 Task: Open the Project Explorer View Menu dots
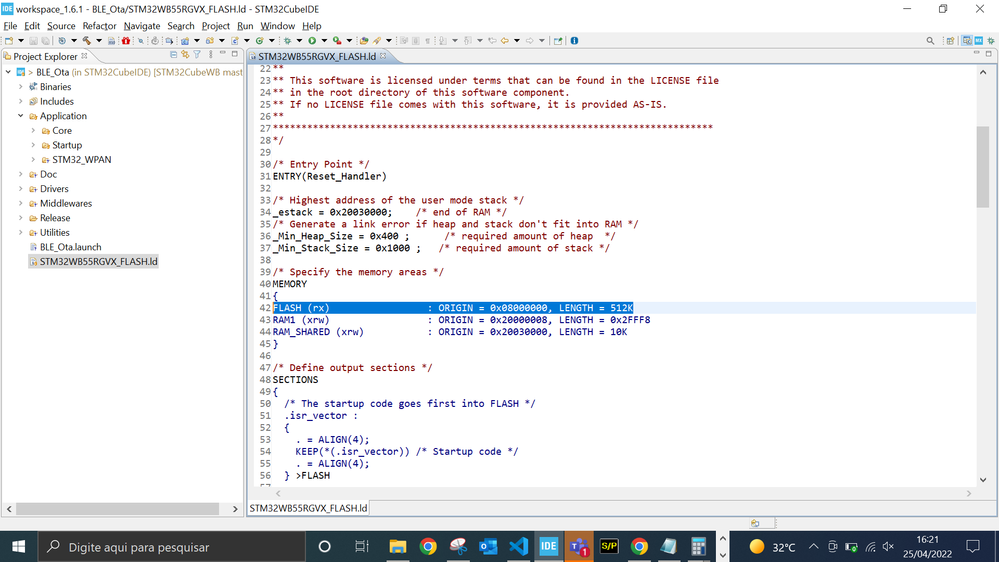(x=210, y=55)
